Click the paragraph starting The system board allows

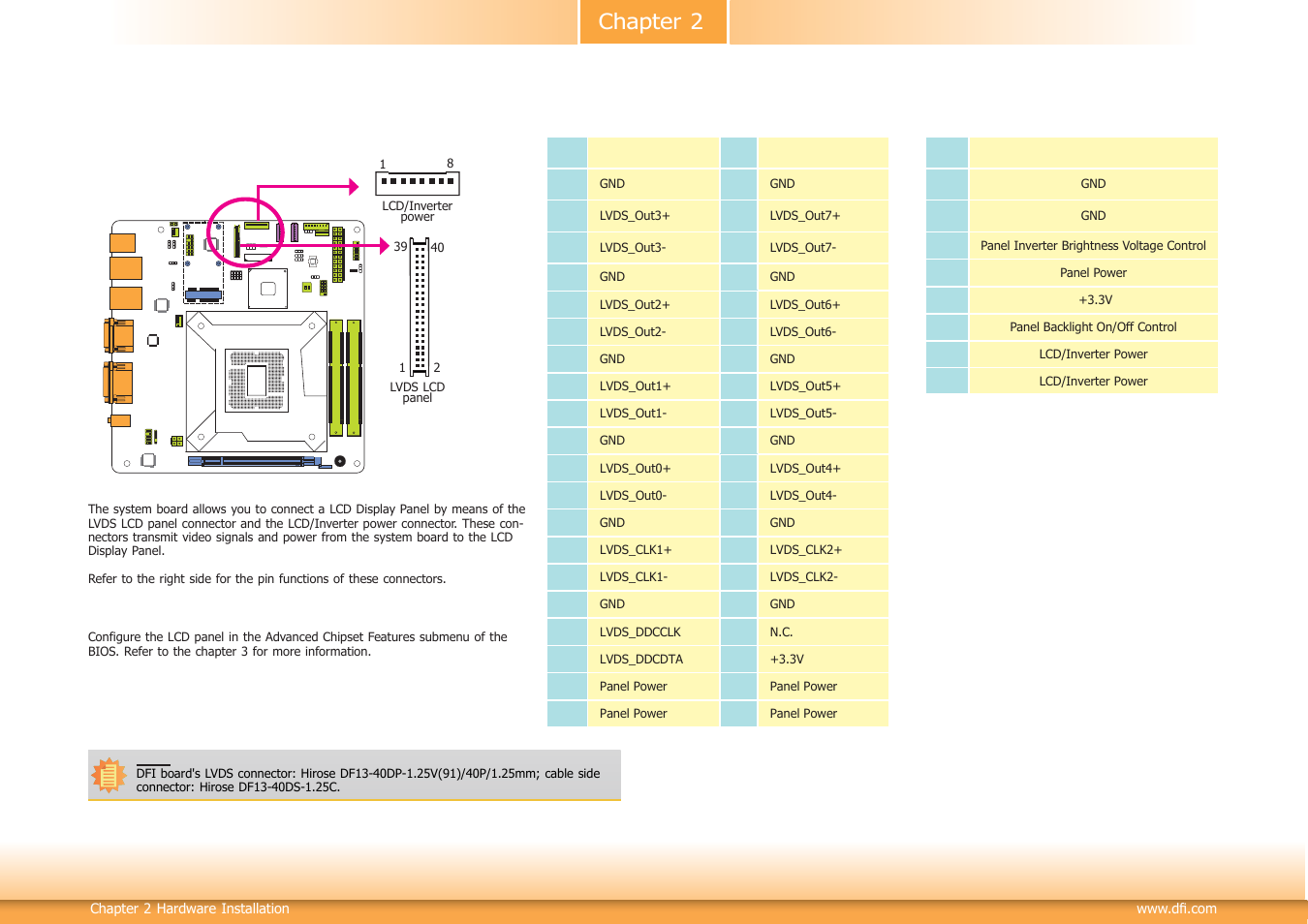307,530
